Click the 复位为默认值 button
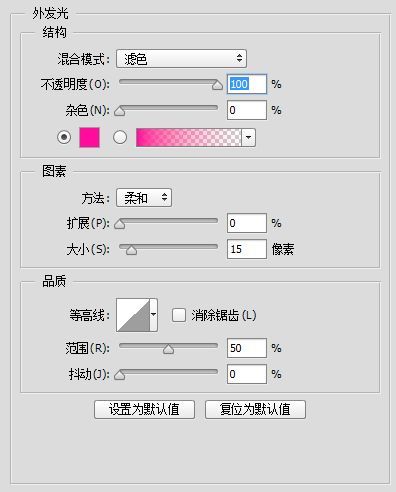 coord(255,409)
